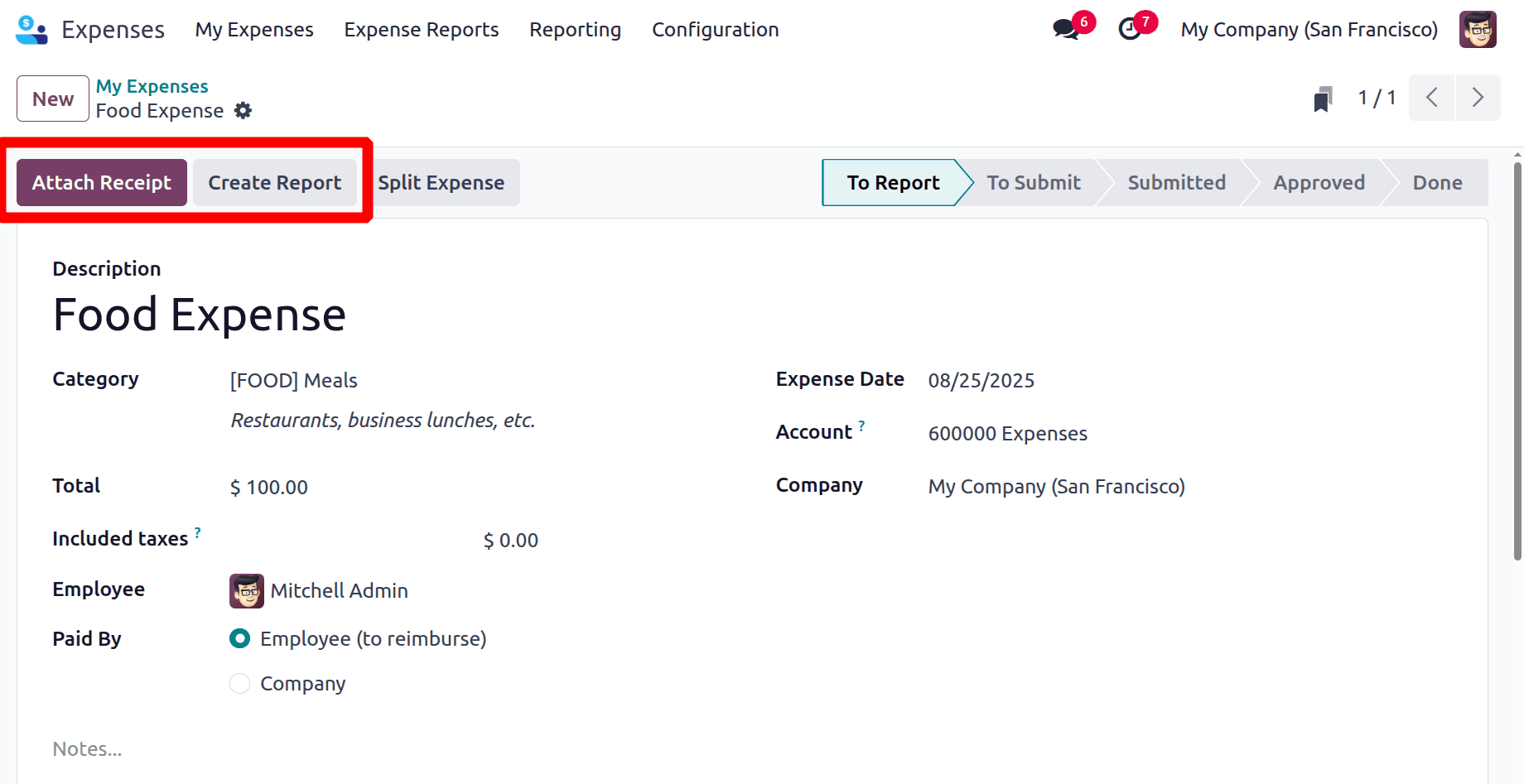Click the New button
The width and height of the screenshot is (1524, 784).
coord(53,99)
